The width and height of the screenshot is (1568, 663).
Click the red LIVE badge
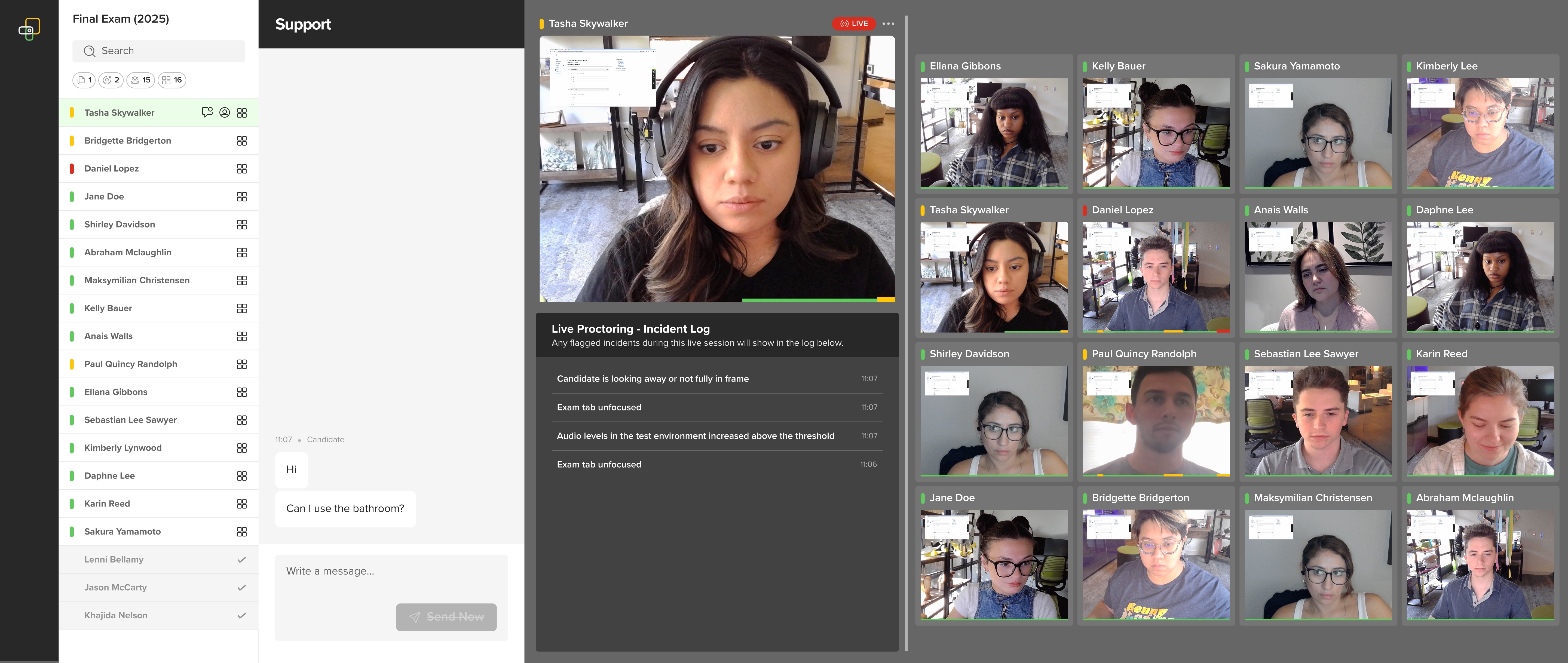(x=853, y=24)
